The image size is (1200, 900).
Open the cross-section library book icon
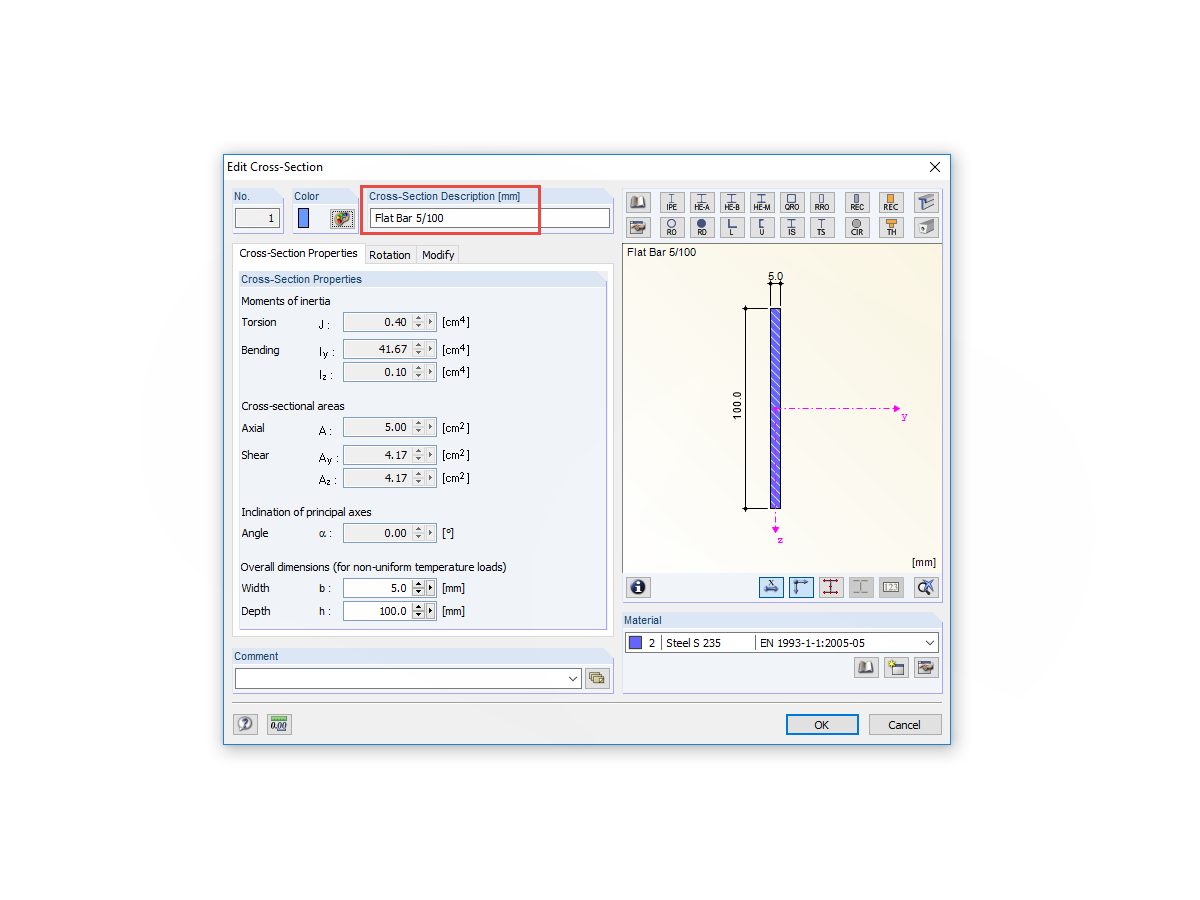(x=637, y=202)
